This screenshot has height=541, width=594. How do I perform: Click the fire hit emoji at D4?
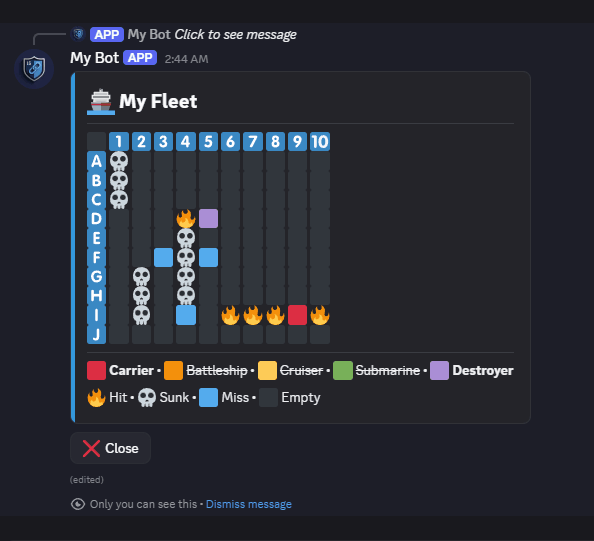point(186,219)
